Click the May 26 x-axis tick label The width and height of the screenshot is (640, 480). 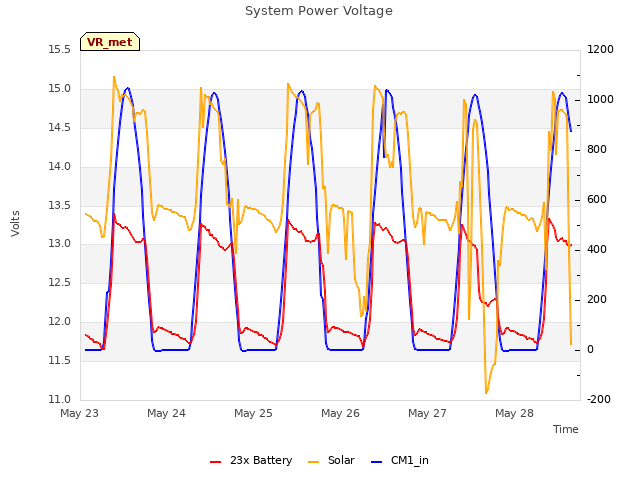pos(340,413)
